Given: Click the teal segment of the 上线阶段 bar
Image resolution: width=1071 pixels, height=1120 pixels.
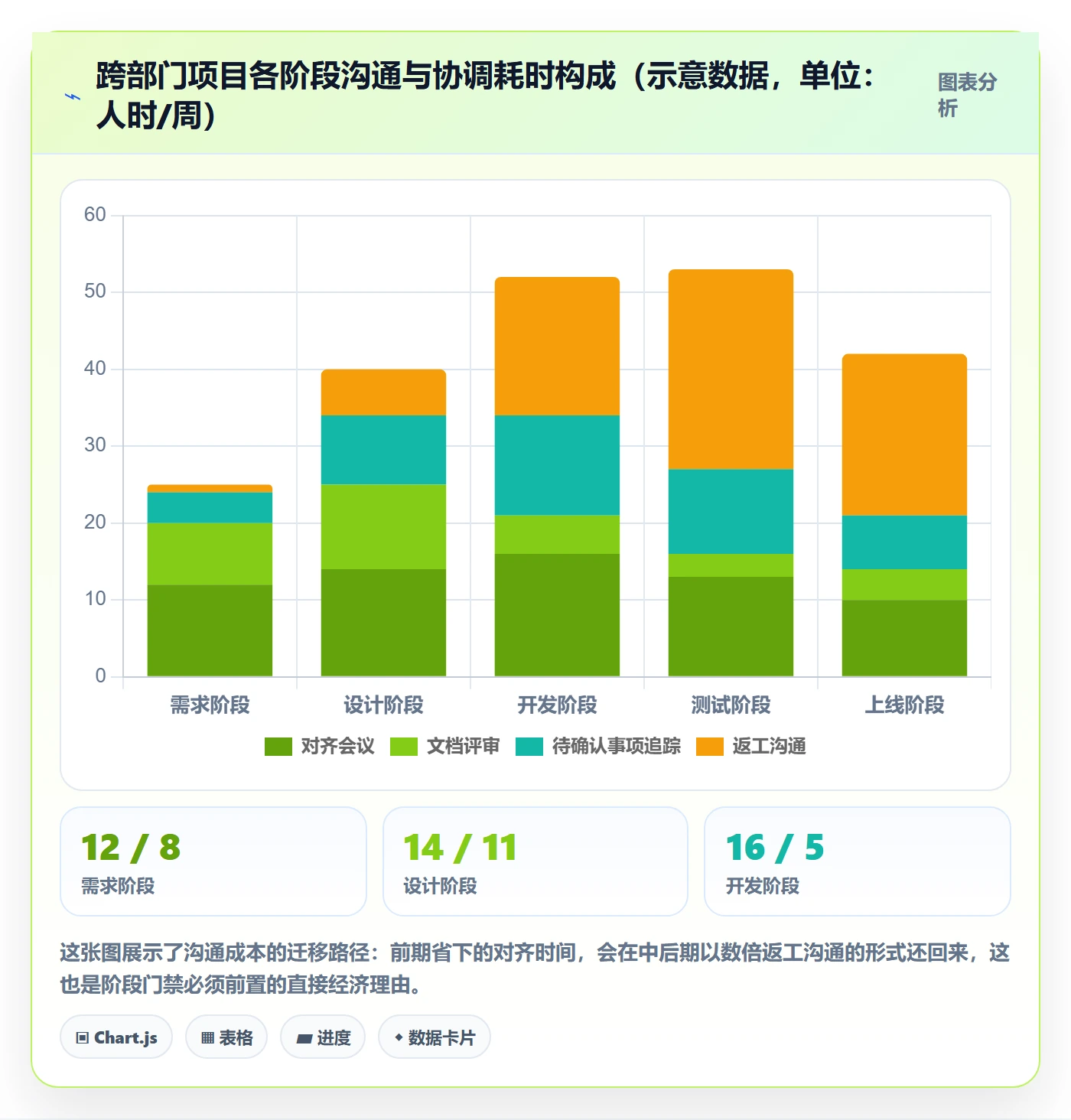Looking at the screenshot, I should 904,542.
